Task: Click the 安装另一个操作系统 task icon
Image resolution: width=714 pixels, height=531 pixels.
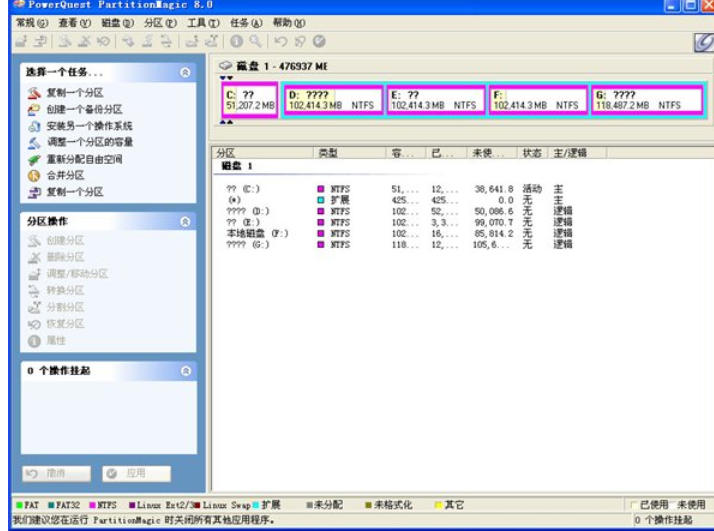Action: (32, 127)
